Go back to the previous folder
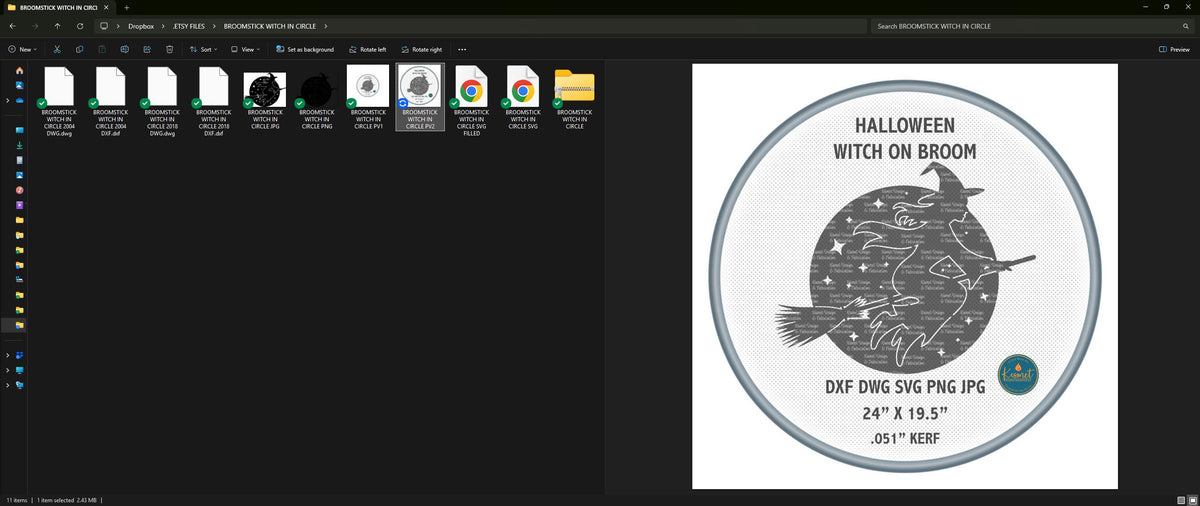1200x506 pixels. [12, 26]
